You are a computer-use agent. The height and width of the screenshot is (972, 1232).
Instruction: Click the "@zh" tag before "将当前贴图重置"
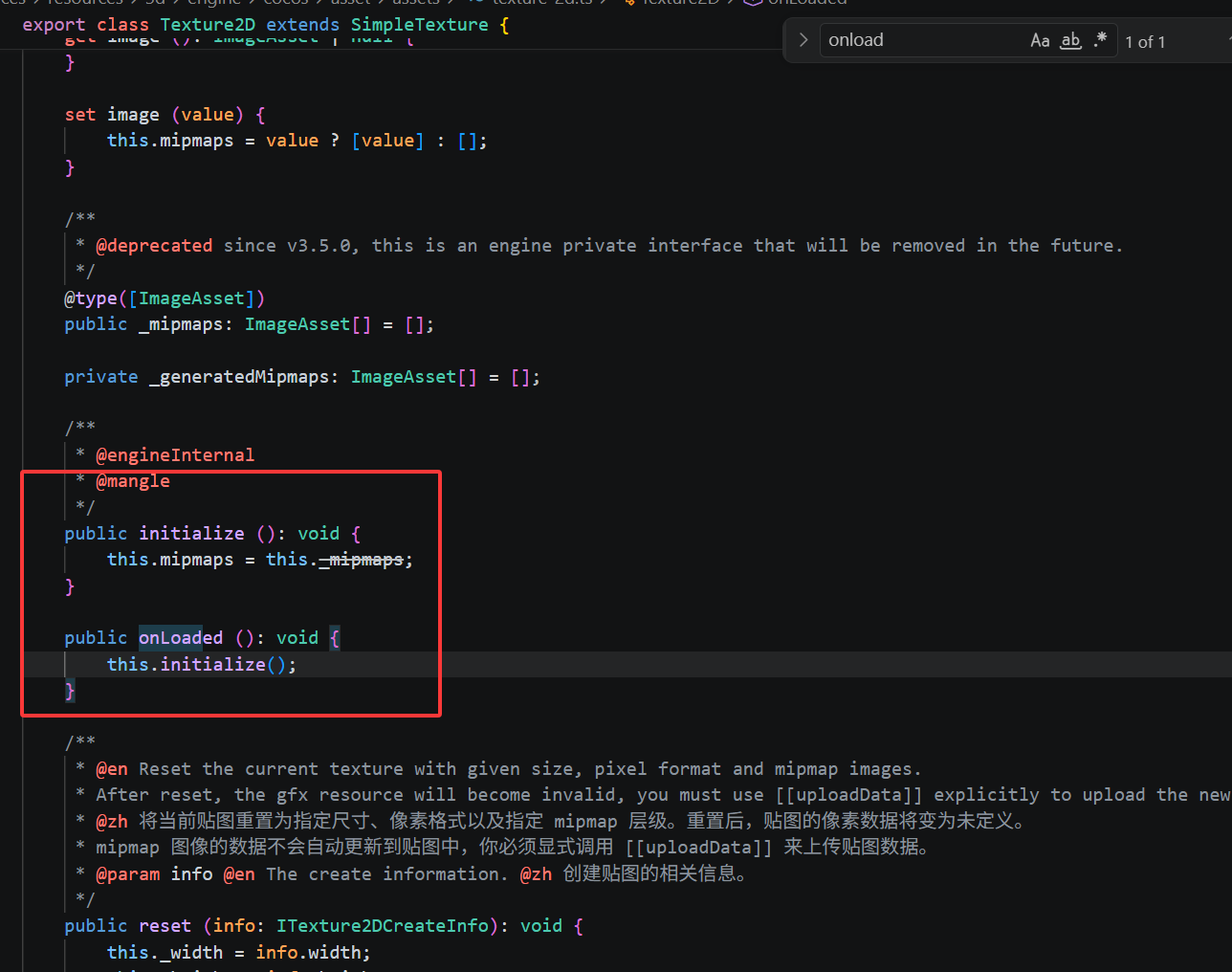(112, 822)
